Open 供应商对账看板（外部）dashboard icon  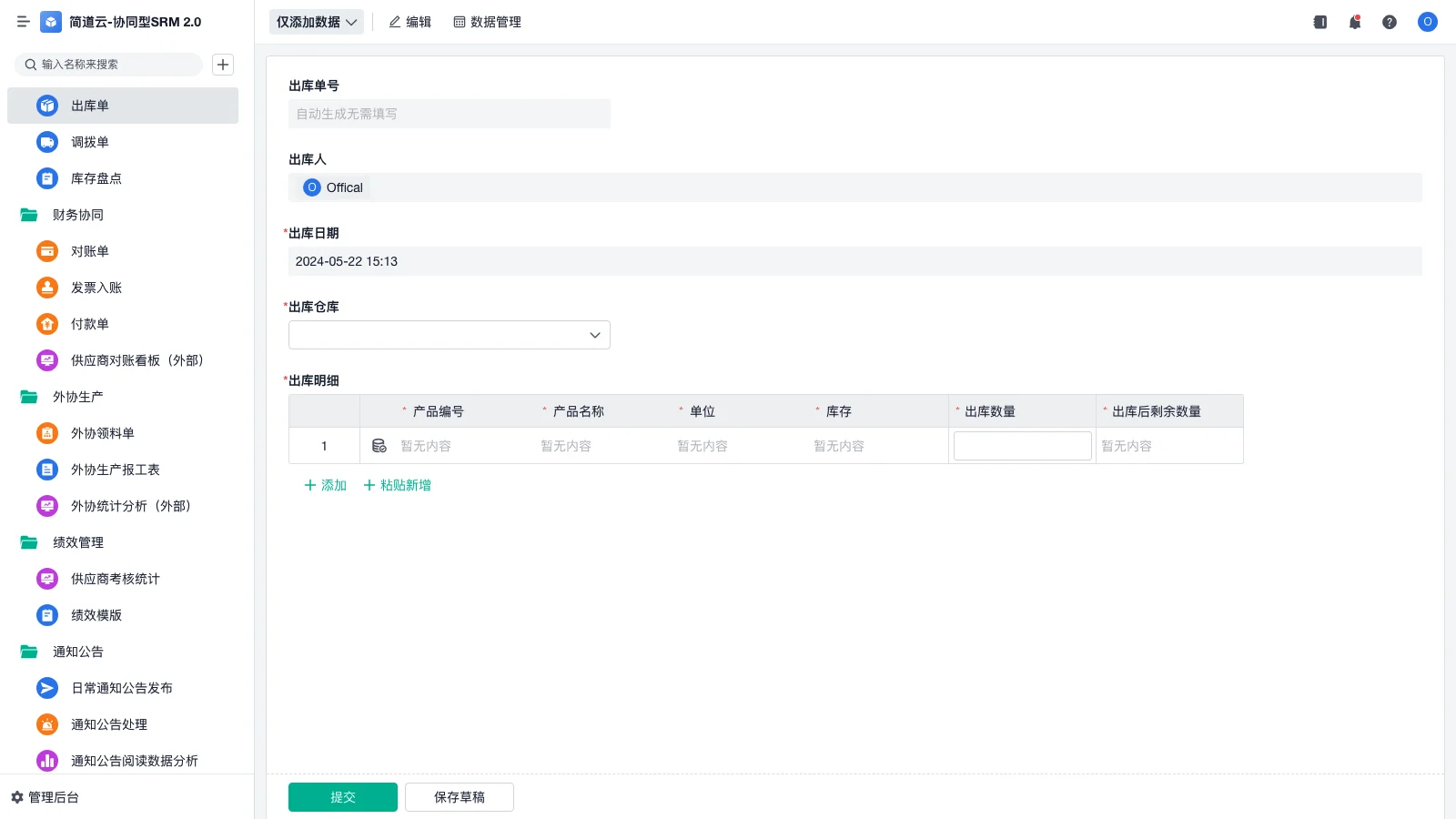click(47, 360)
